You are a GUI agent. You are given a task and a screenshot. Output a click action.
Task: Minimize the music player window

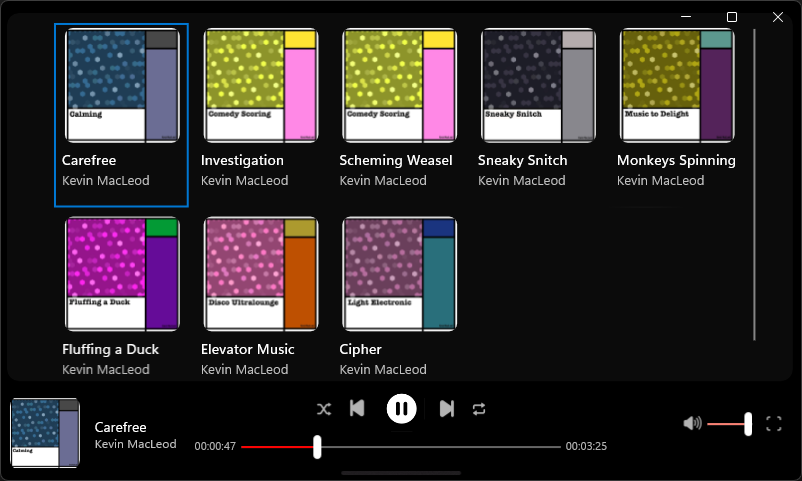(686, 17)
